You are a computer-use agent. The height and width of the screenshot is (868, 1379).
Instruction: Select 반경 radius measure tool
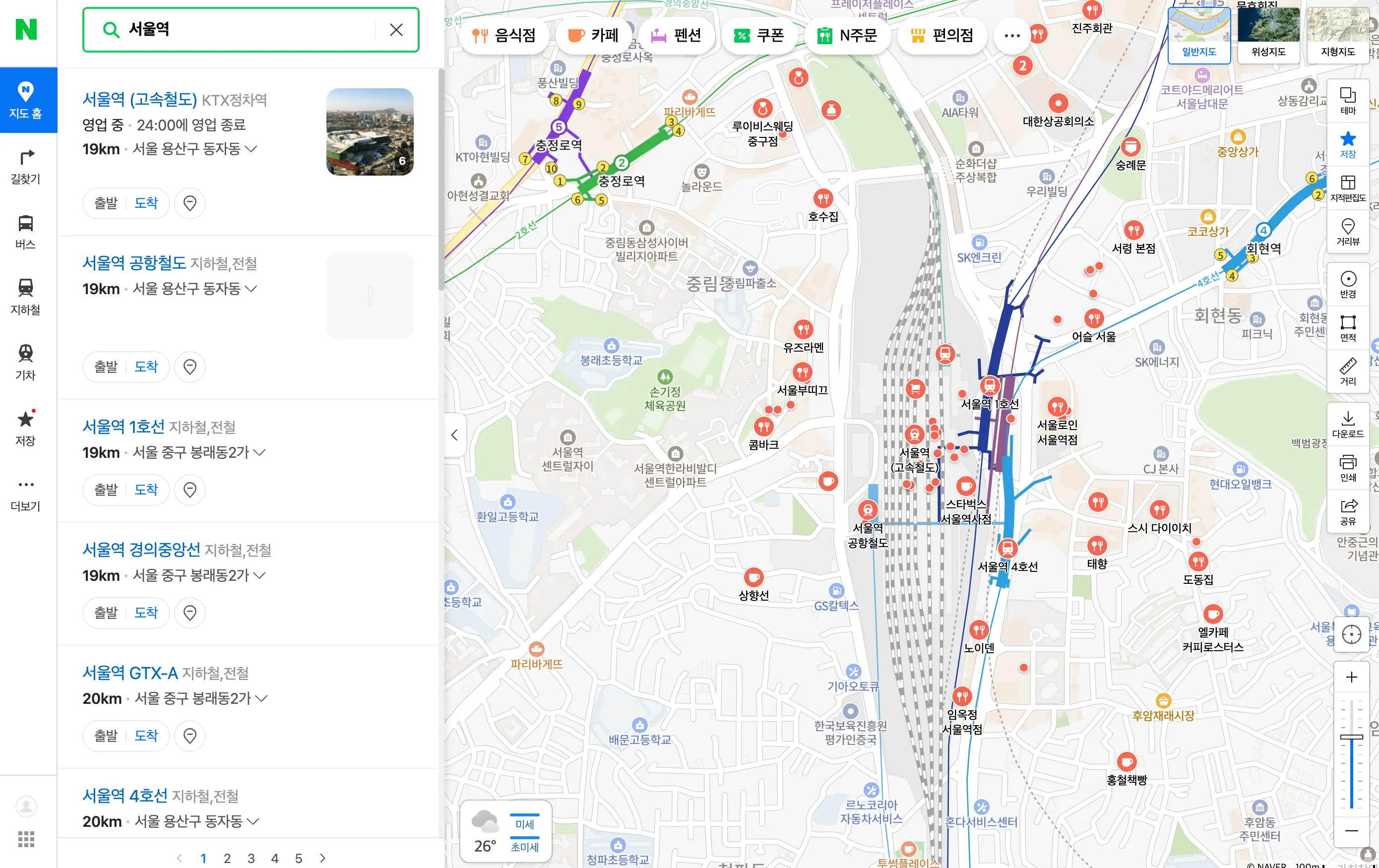tap(1348, 284)
